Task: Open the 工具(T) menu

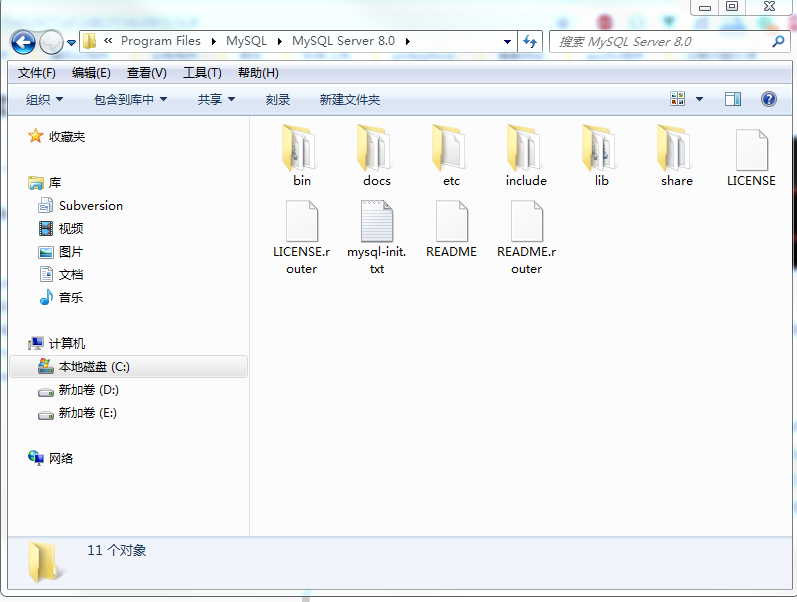Action: 202,73
